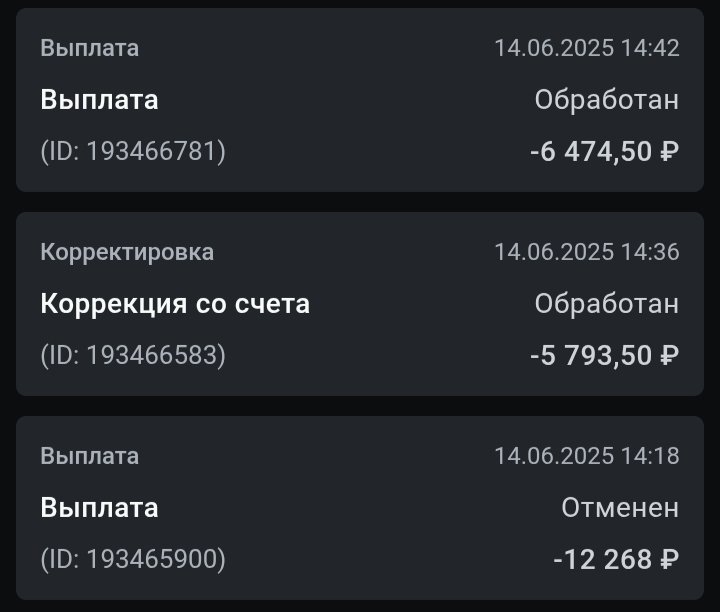Screen dimensions: 720x612
Task: Click Обработан status of the Корректировка entry
Action: click(606, 304)
